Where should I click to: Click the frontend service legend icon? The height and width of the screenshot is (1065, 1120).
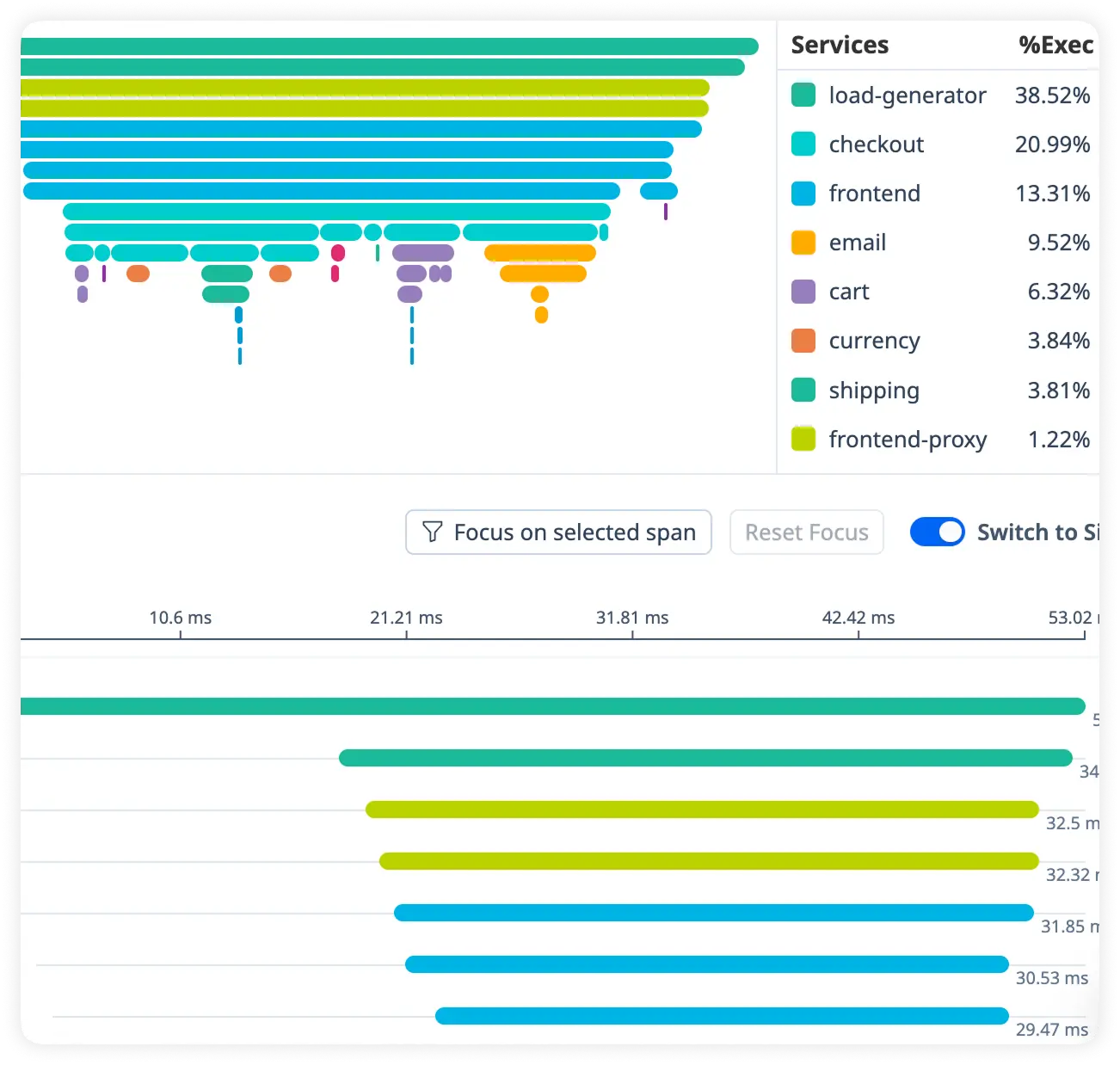(803, 194)
